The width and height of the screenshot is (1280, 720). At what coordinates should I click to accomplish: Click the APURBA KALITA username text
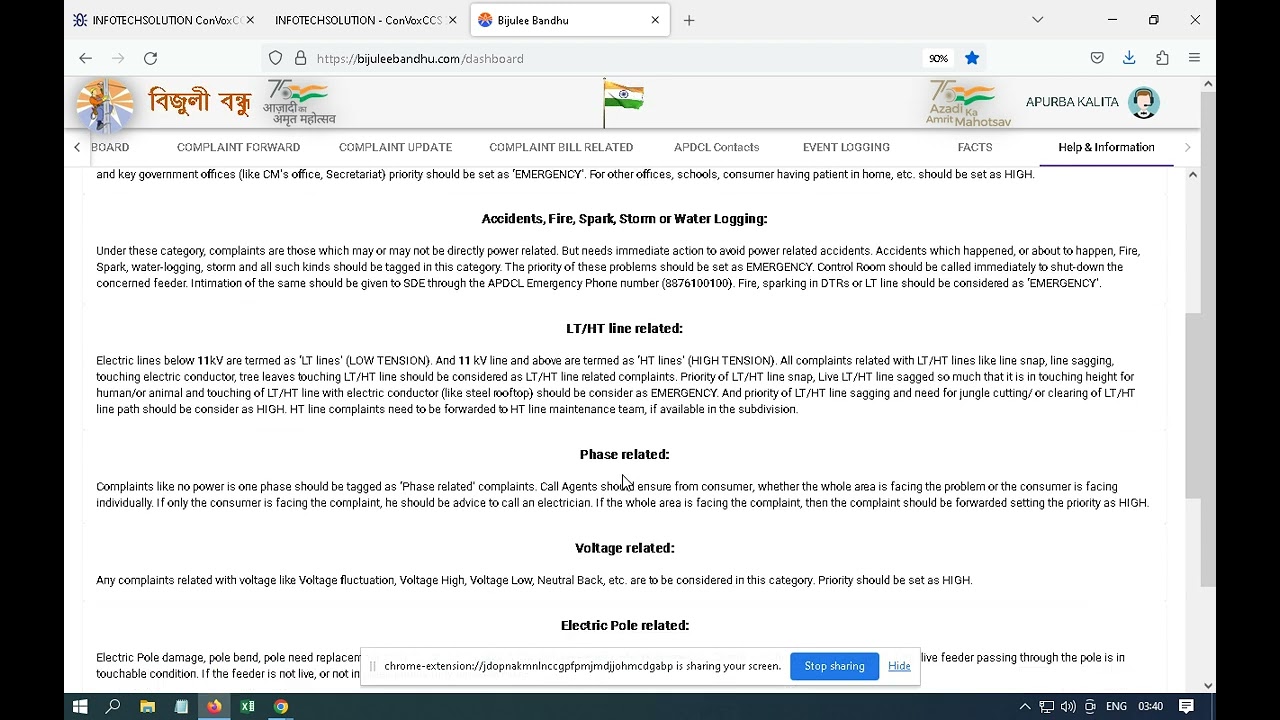tap(1072, 102)
